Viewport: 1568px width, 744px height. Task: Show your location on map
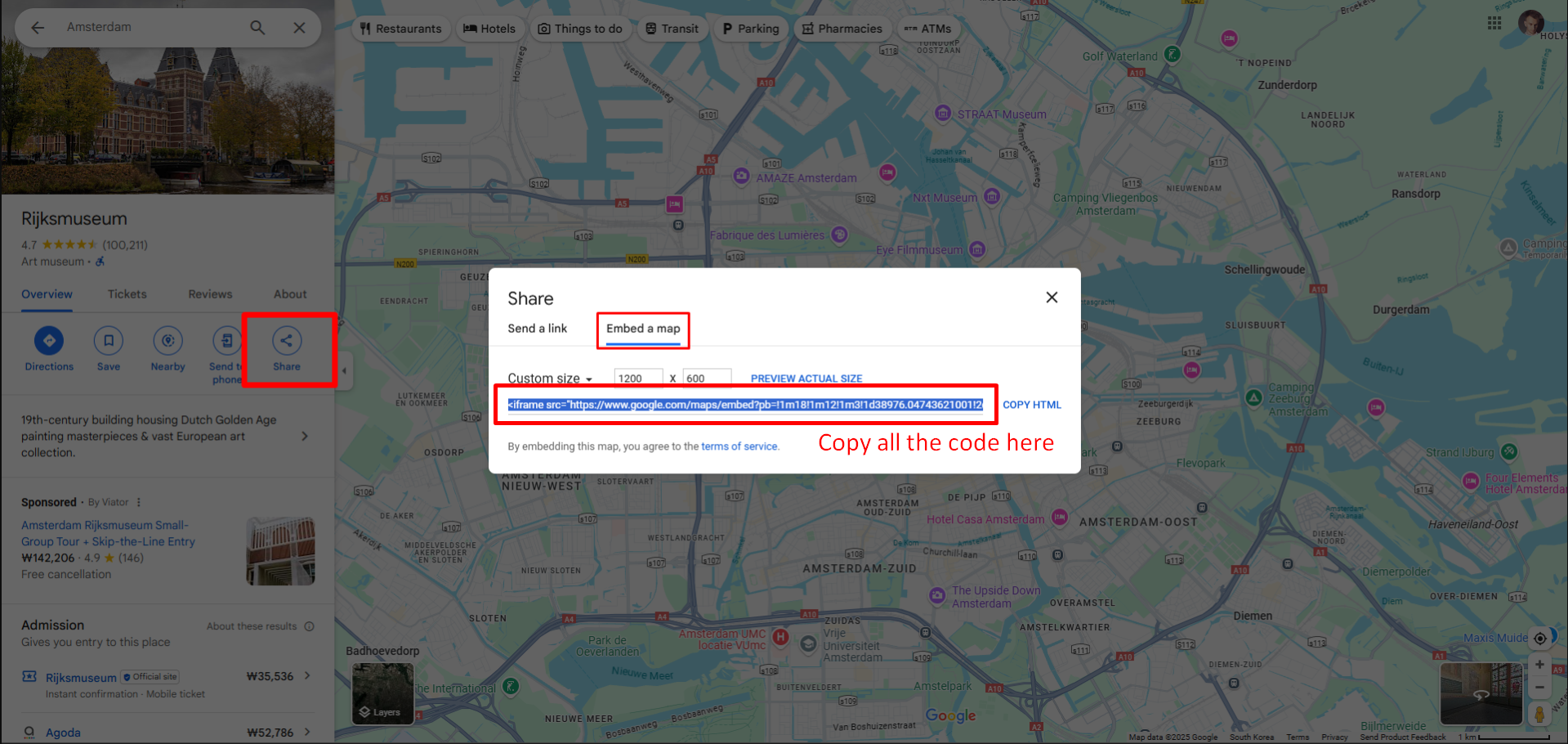1539,639
